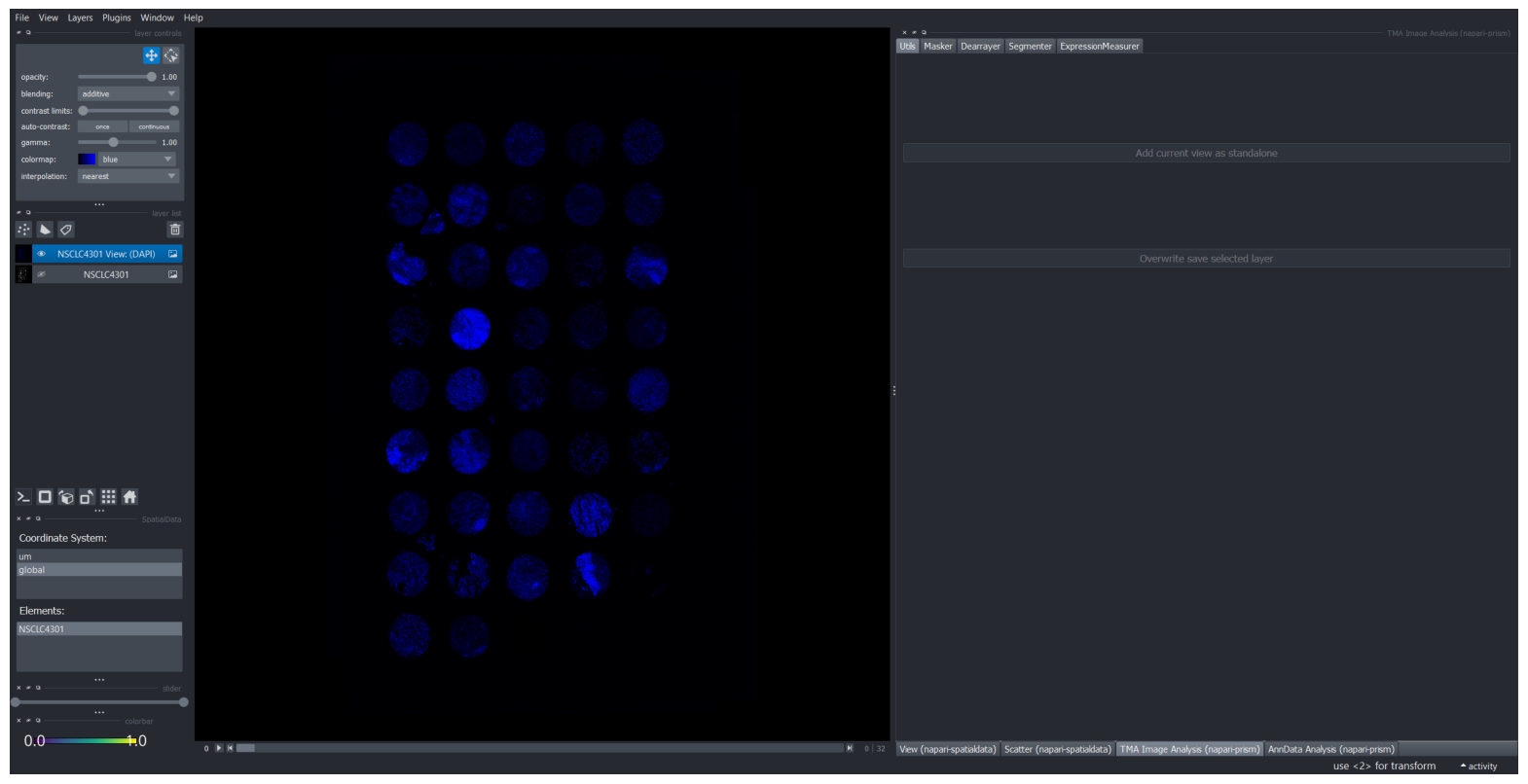Click image type icon on NSCLC4301 View layer
1528x784 pixels.
[x=173, y=254]
